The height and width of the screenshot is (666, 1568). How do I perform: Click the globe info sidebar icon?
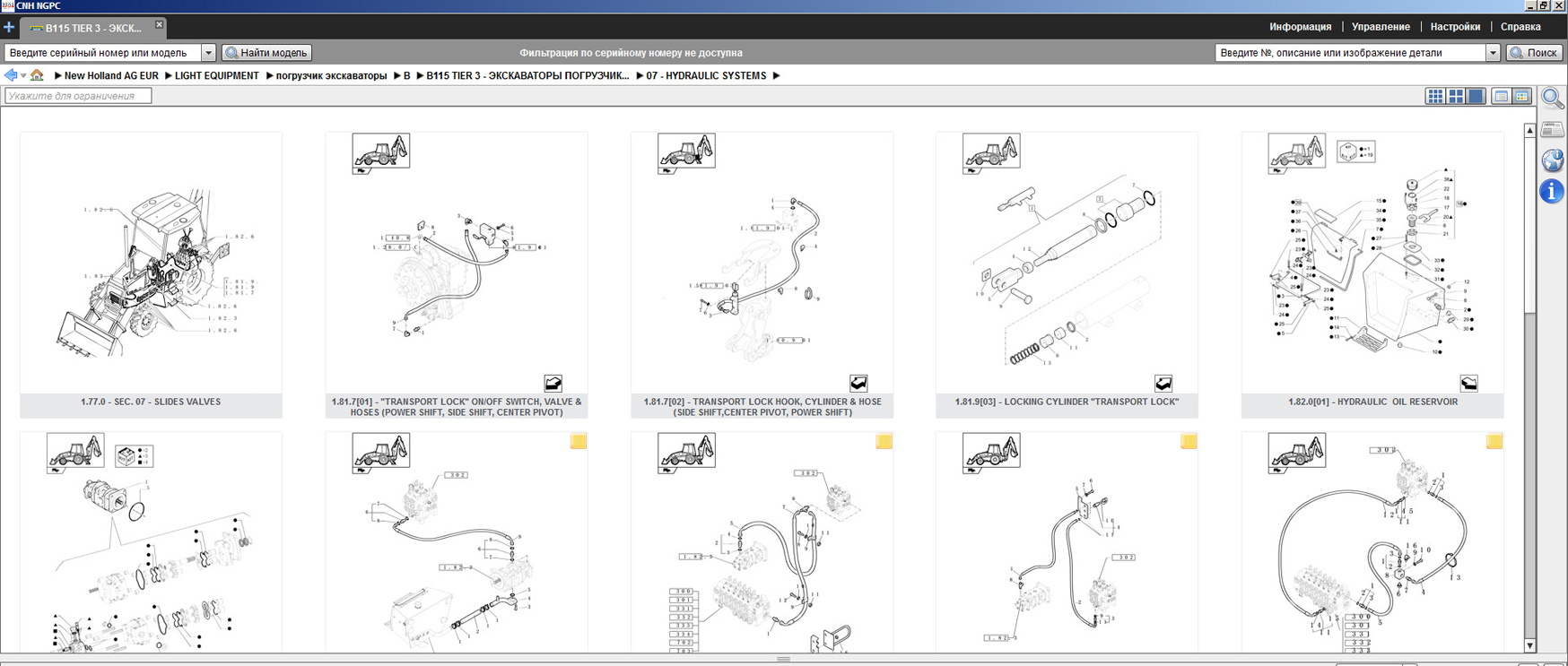[1552, 161]
